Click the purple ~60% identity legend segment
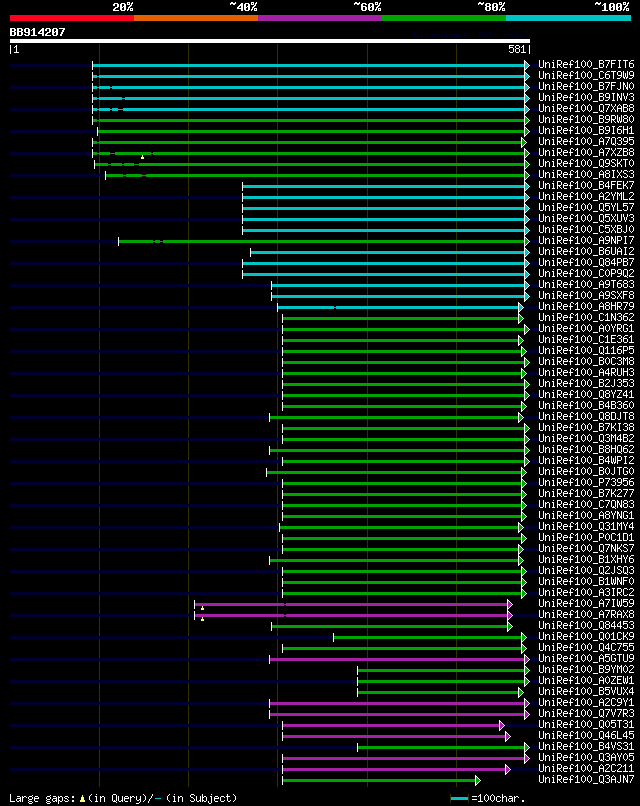Screen dimensions: 640x806 tap(320, 18)
